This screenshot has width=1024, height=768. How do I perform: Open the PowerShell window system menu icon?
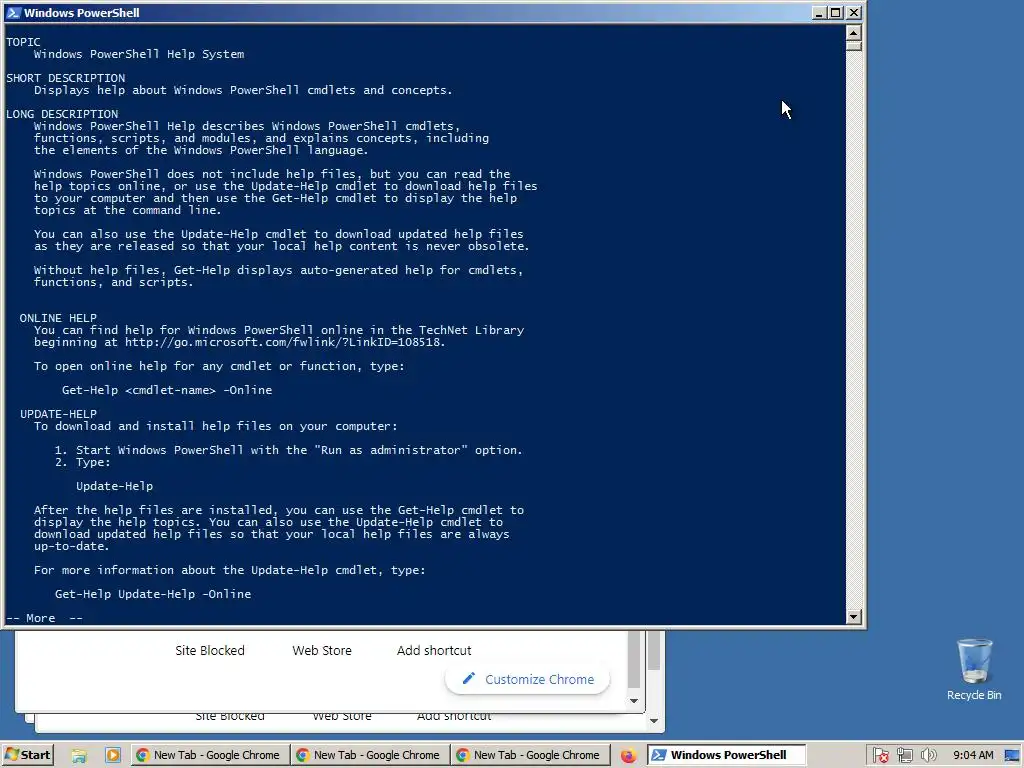[13, 12]
